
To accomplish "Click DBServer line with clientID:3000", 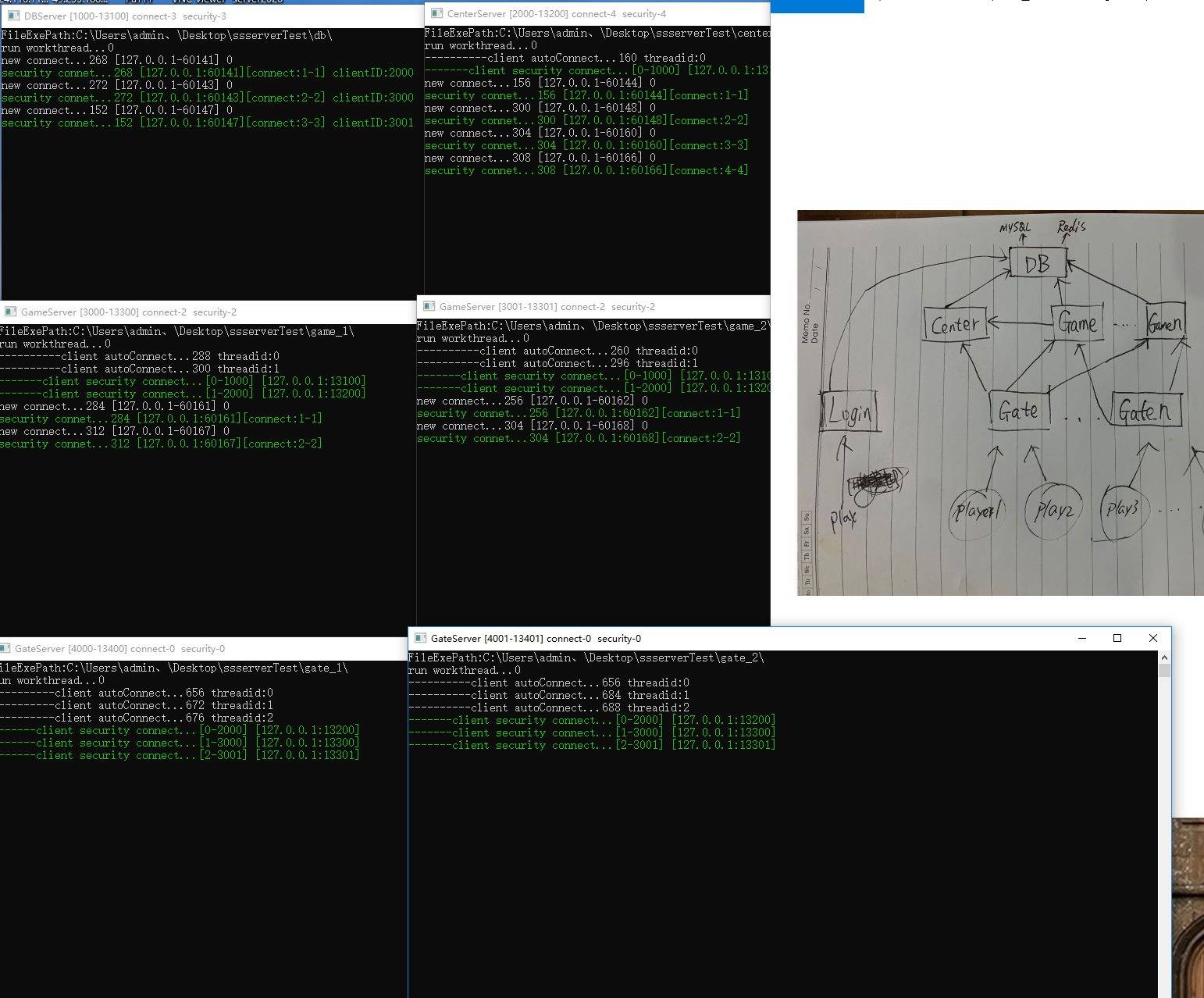I will pos(208,98).
